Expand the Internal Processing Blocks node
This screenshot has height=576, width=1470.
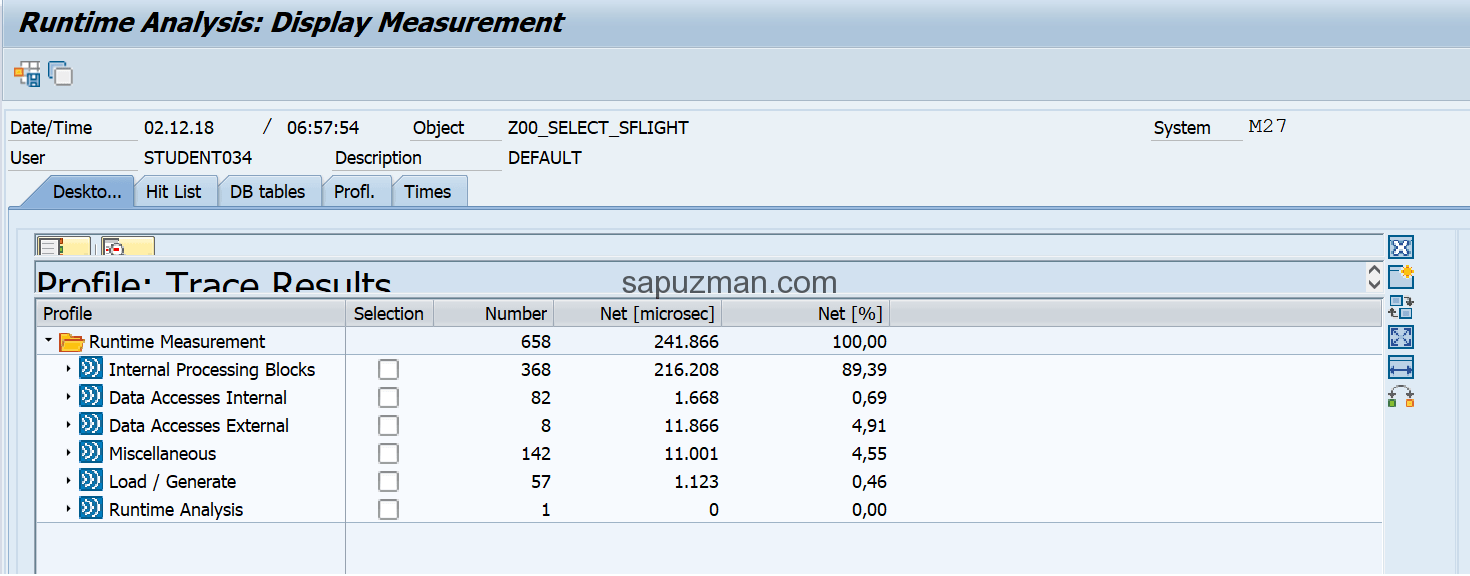[69, 369]
